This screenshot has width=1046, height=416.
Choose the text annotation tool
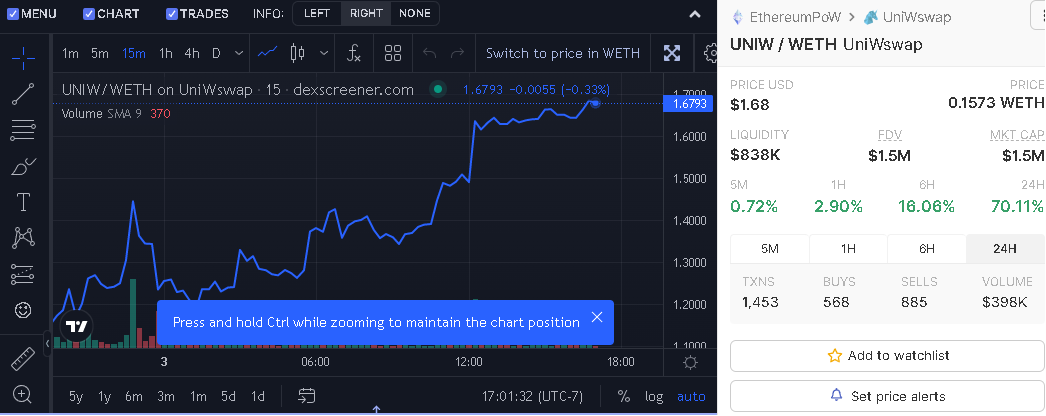pos(23,202)
